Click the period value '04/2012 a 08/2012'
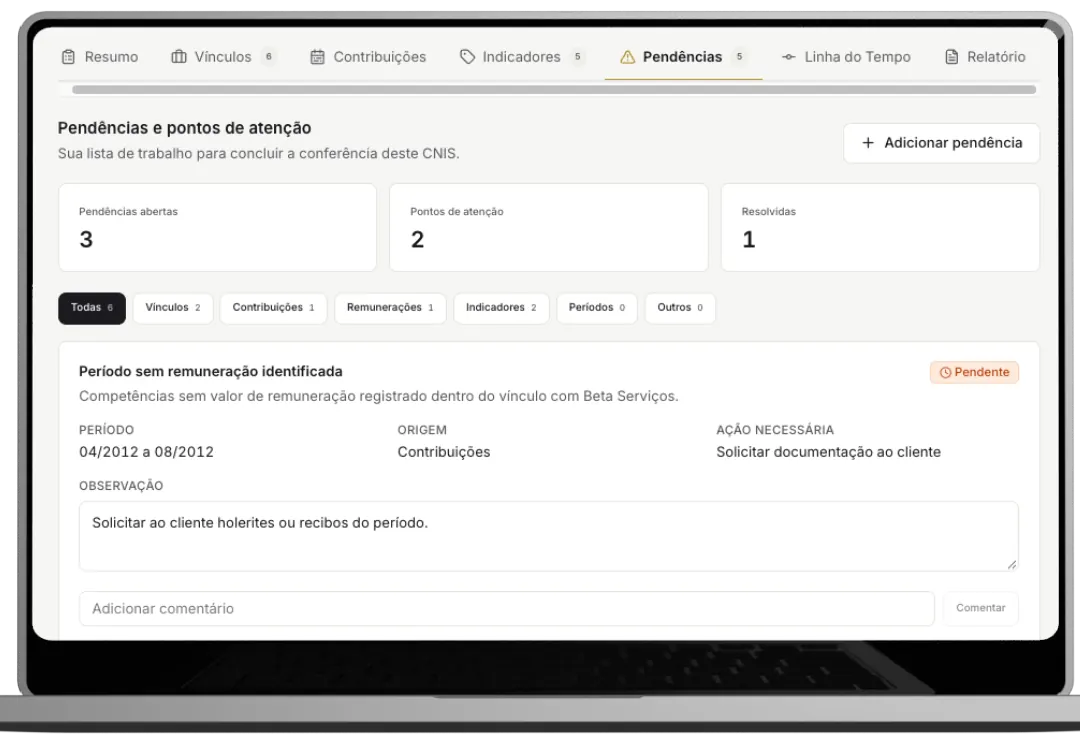Viewport: 1080px width, 744px height. click(x=147, y=452)
